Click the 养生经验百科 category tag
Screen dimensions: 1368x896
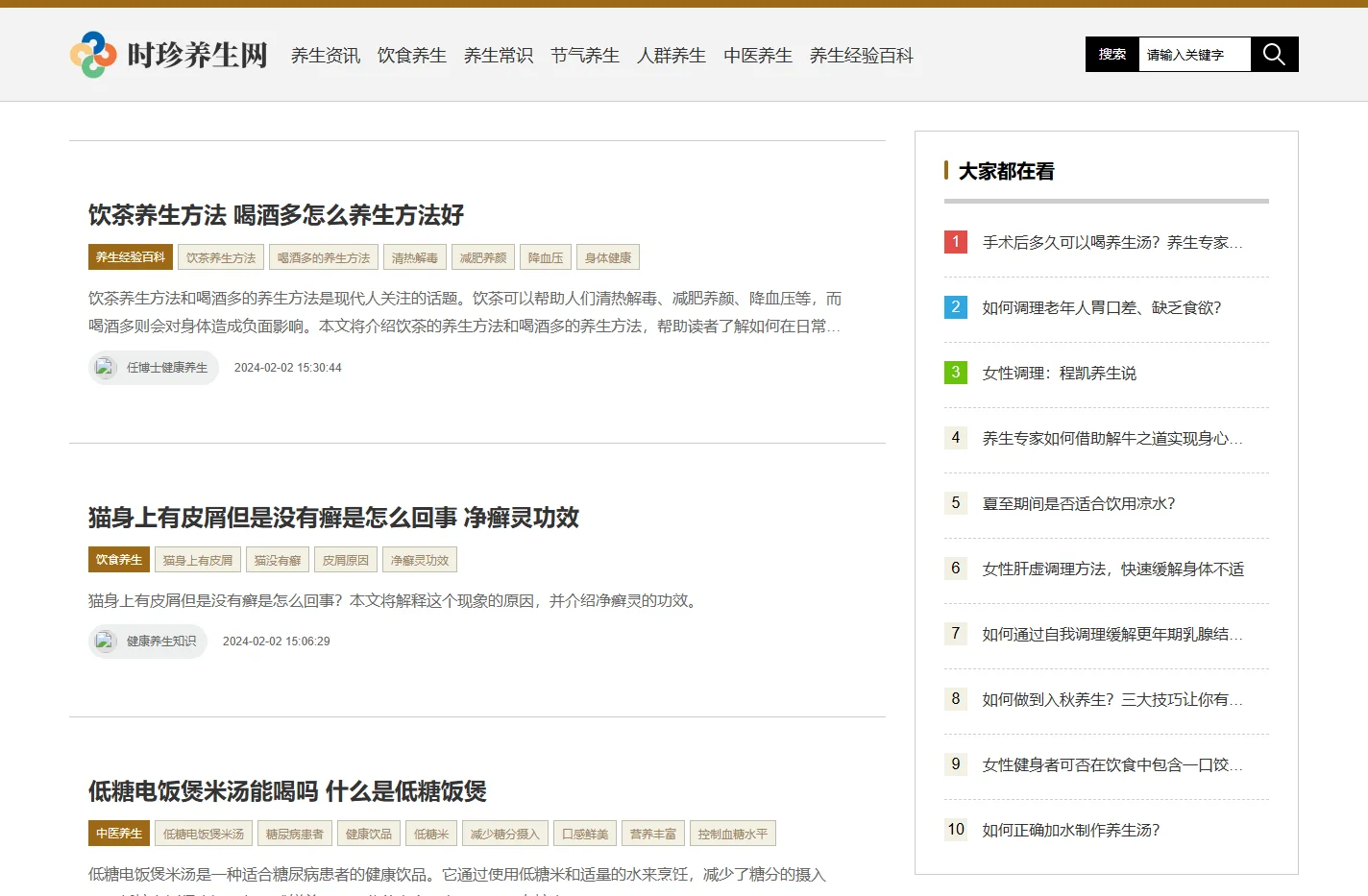point(131,257)
